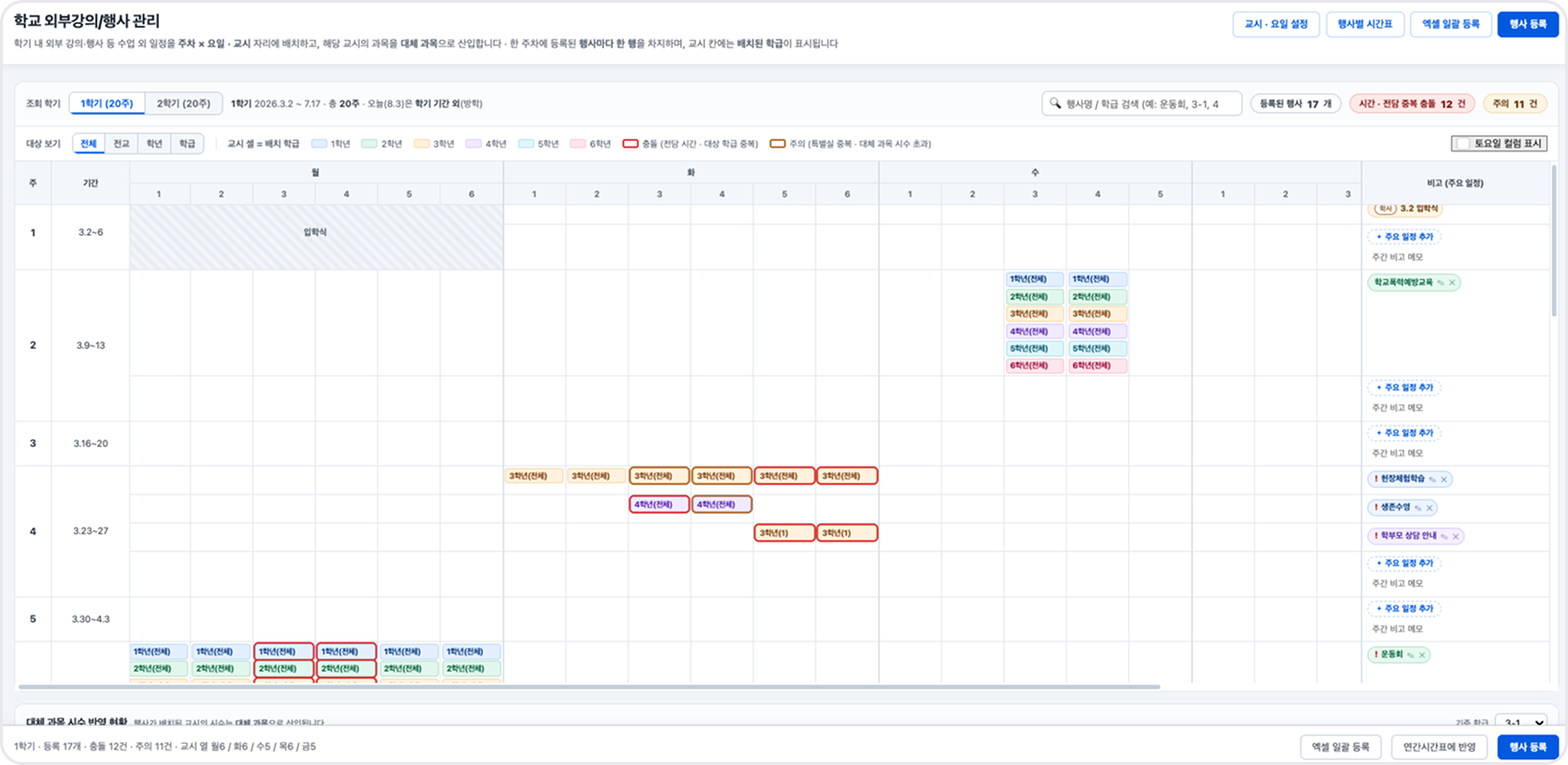Edit the 생존수영 event via pencil icon

[1418, 508]
